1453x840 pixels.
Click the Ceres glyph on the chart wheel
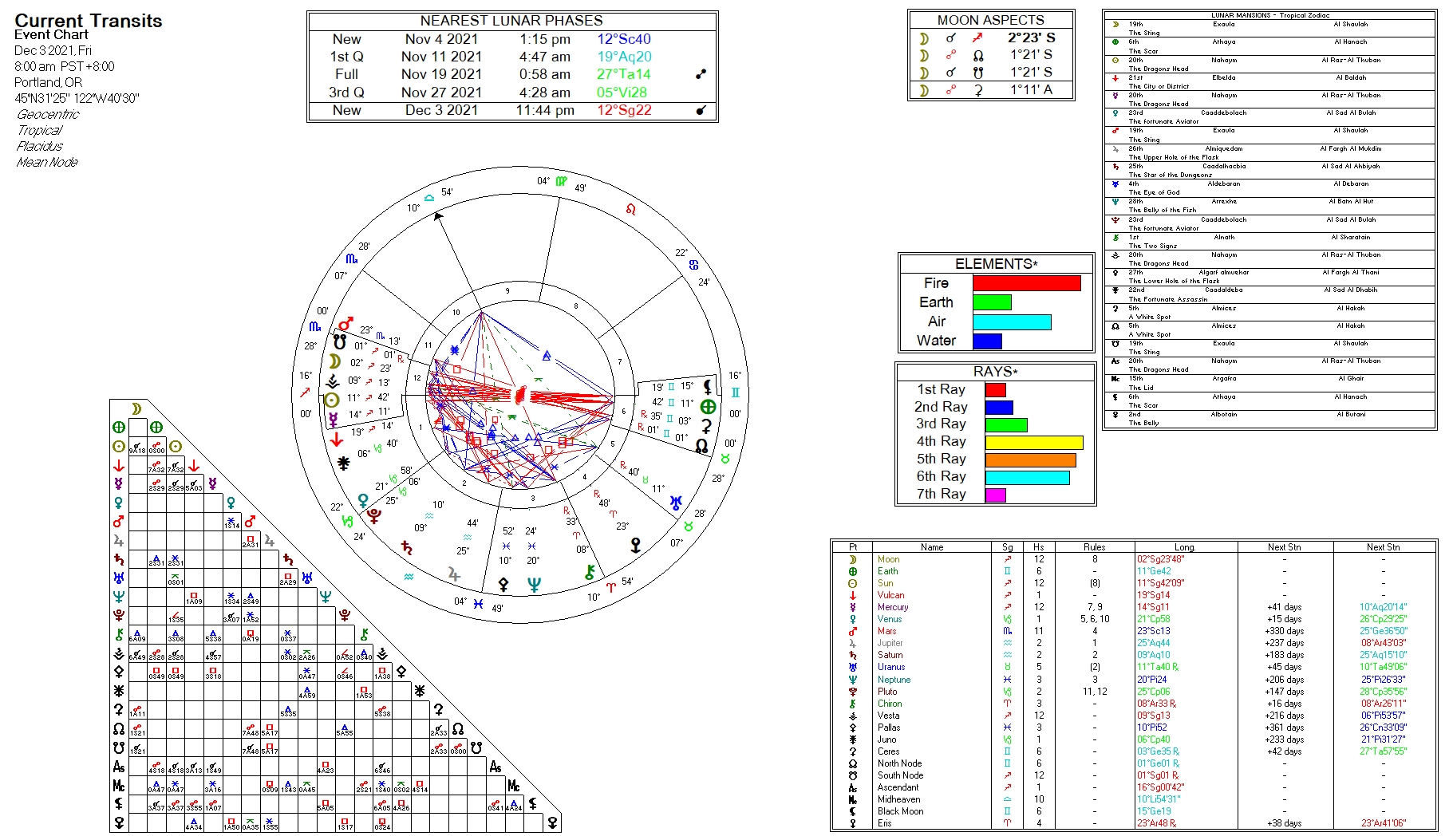coord(706,426)
